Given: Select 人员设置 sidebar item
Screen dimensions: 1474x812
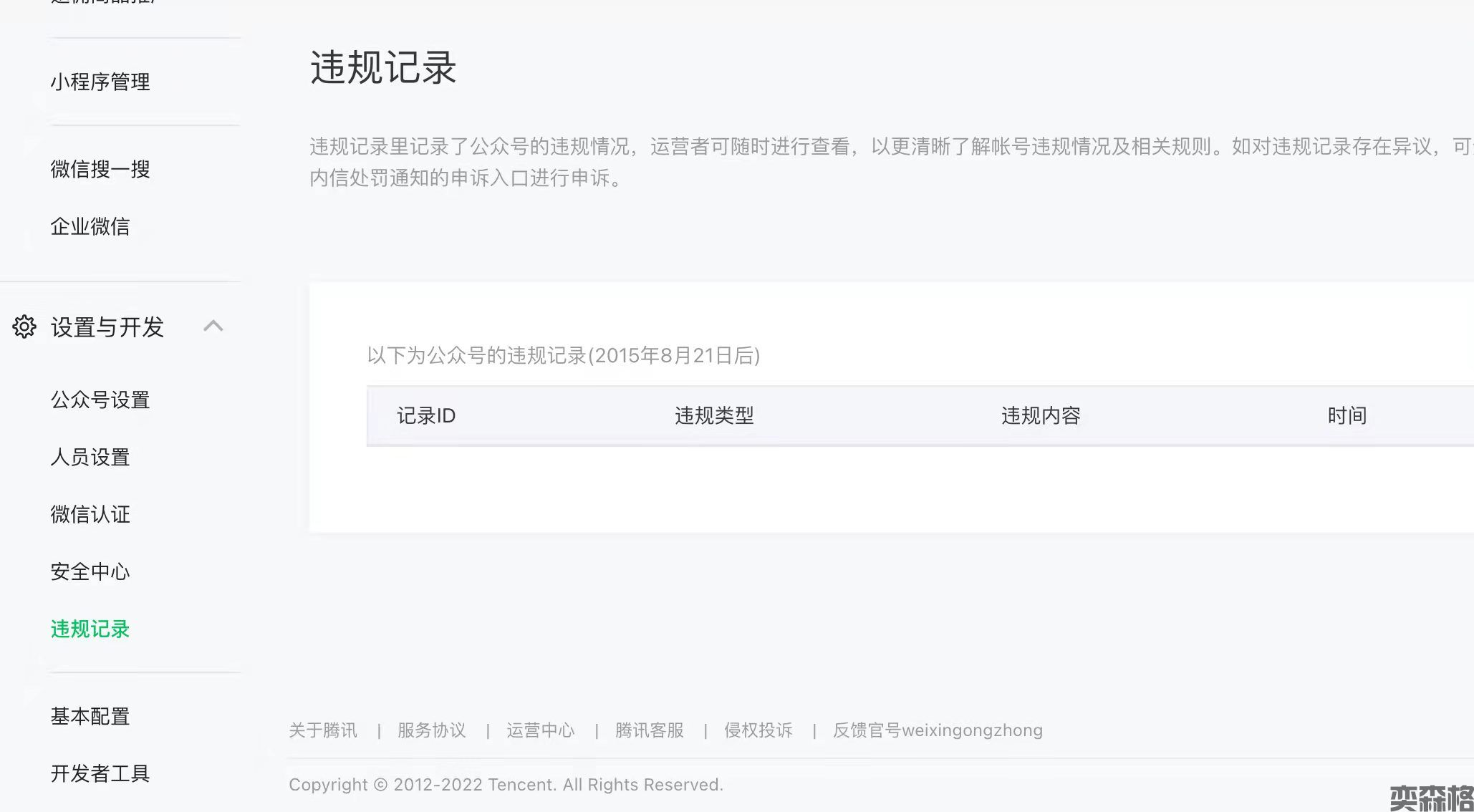Looking at the screenshot, I should point(90,457).
